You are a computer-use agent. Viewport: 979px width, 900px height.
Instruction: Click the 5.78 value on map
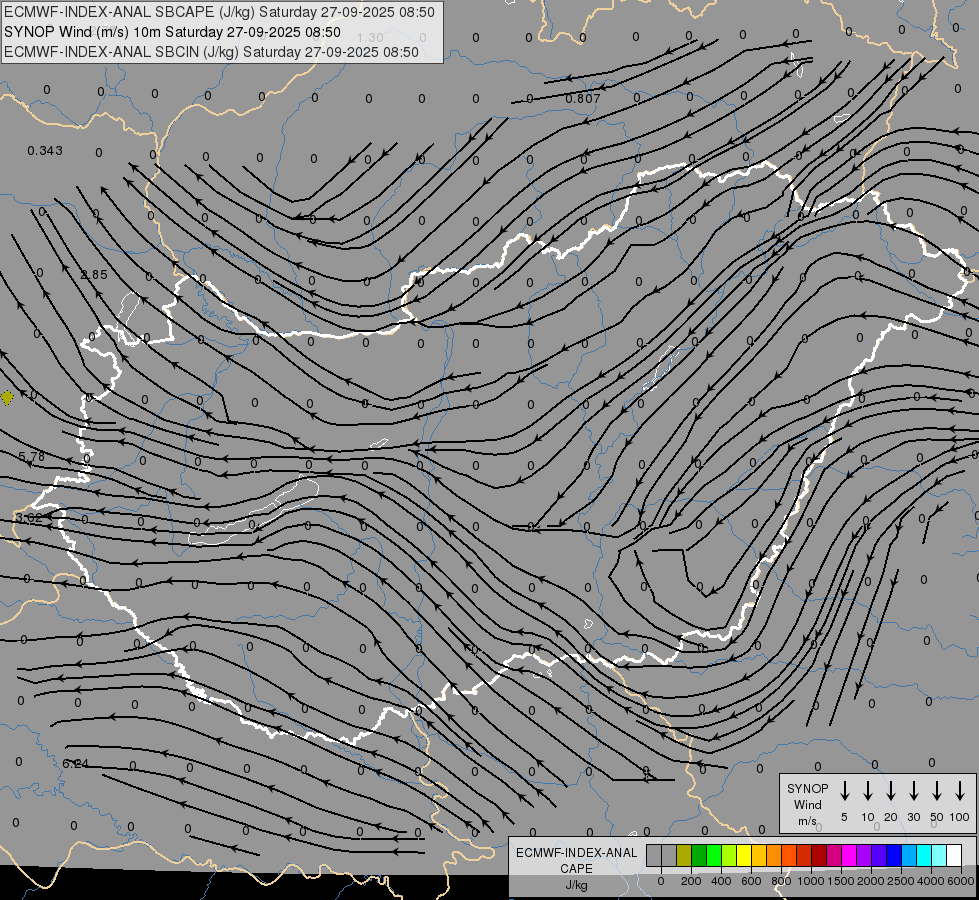(32, 457)
